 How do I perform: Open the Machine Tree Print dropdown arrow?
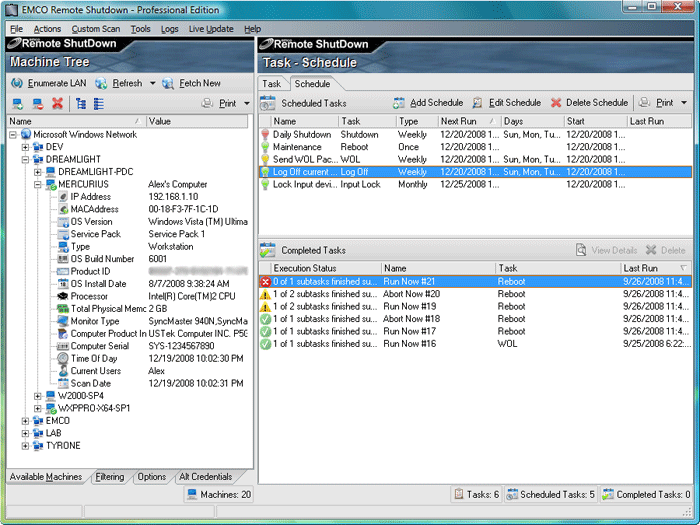[x=247, y=104]
